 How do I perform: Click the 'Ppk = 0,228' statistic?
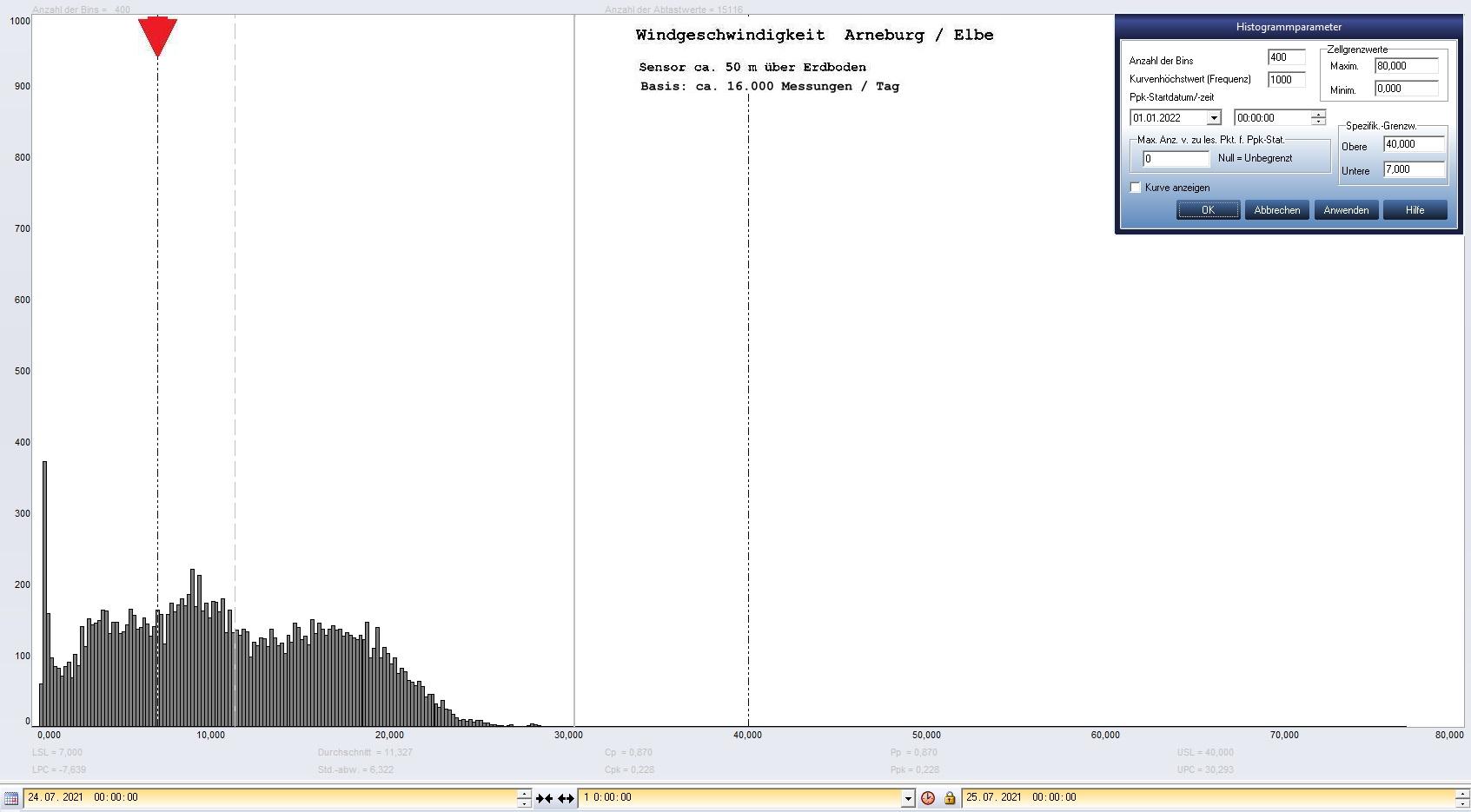[x=915, y=770]
